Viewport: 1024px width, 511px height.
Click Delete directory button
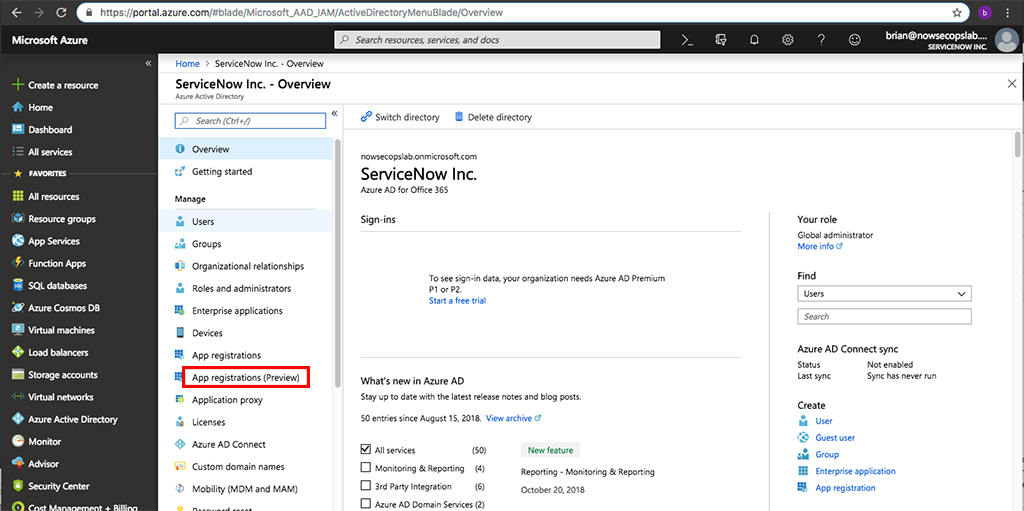coord(493,118)
